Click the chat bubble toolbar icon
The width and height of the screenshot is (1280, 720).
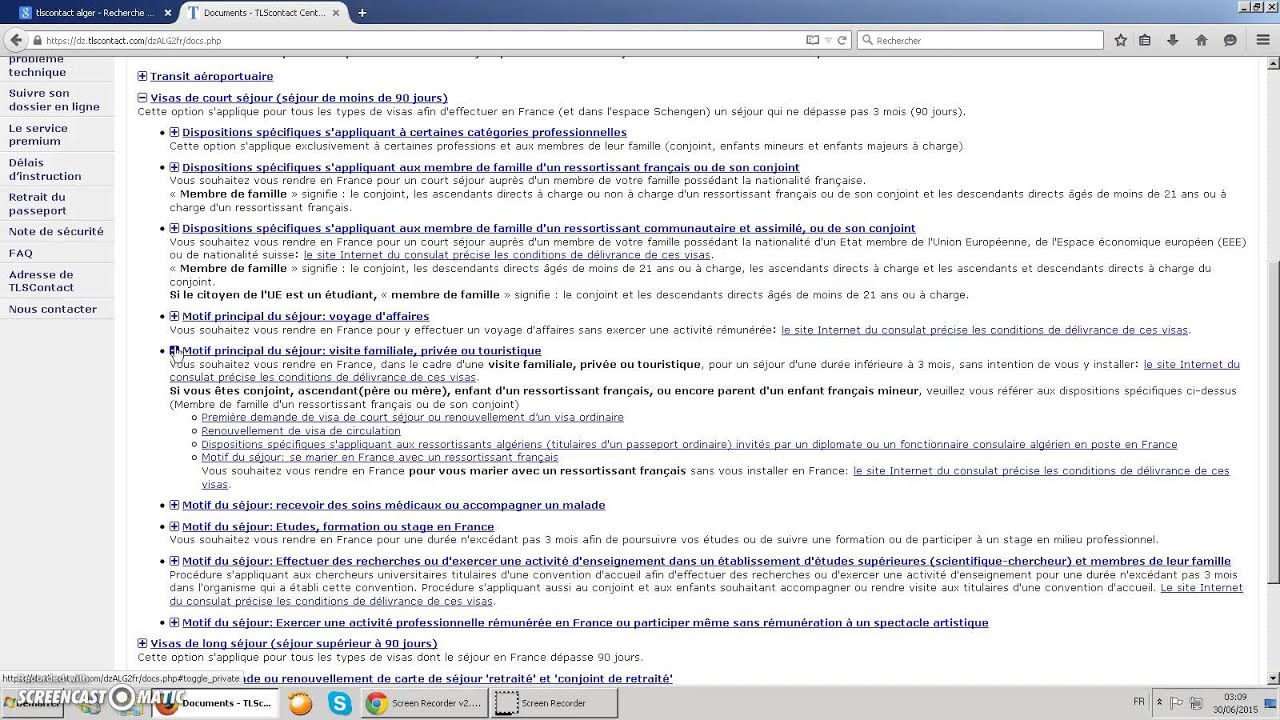tap(1230, 41)
